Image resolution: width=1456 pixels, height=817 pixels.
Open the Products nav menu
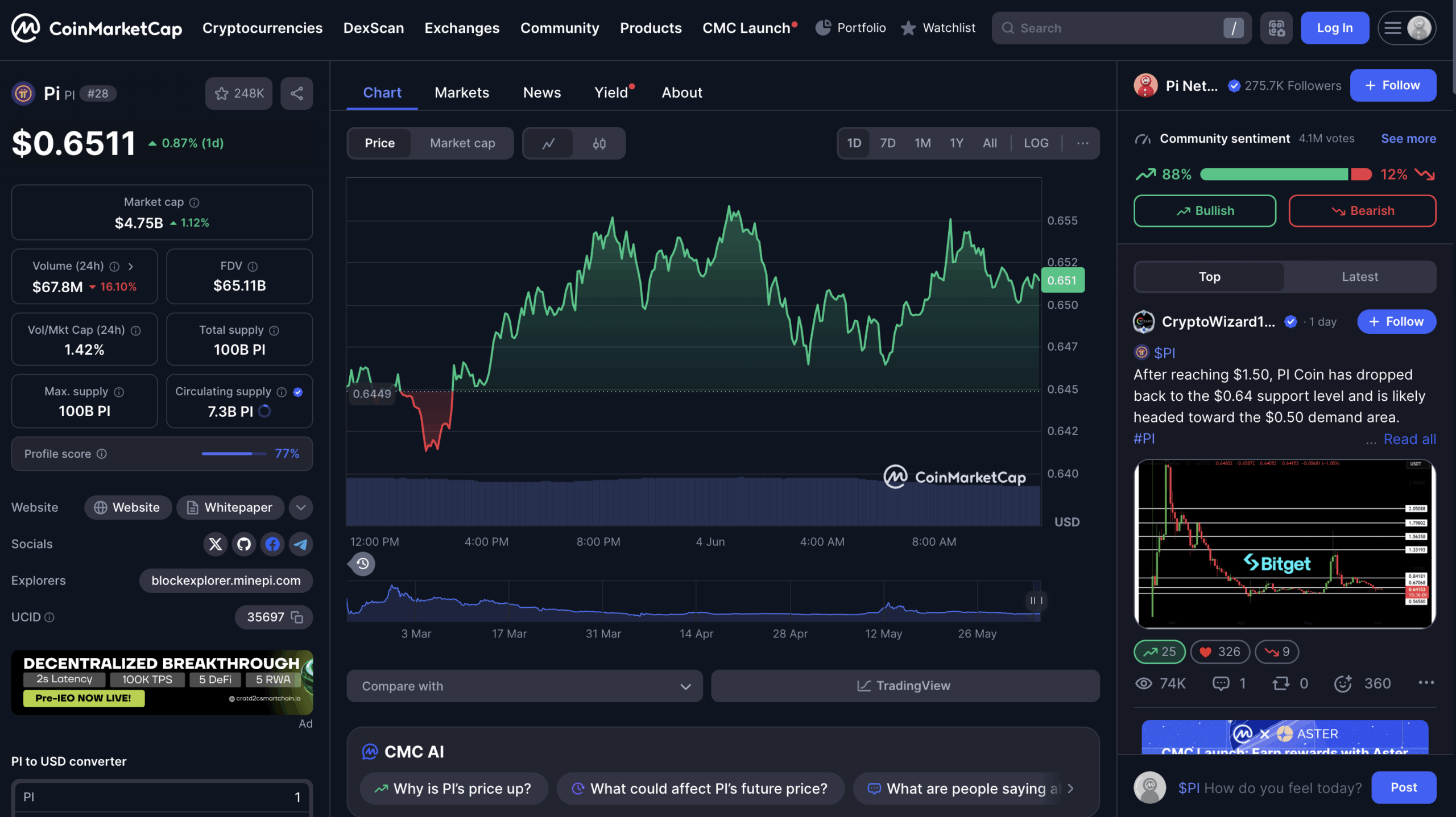(651, 28)
